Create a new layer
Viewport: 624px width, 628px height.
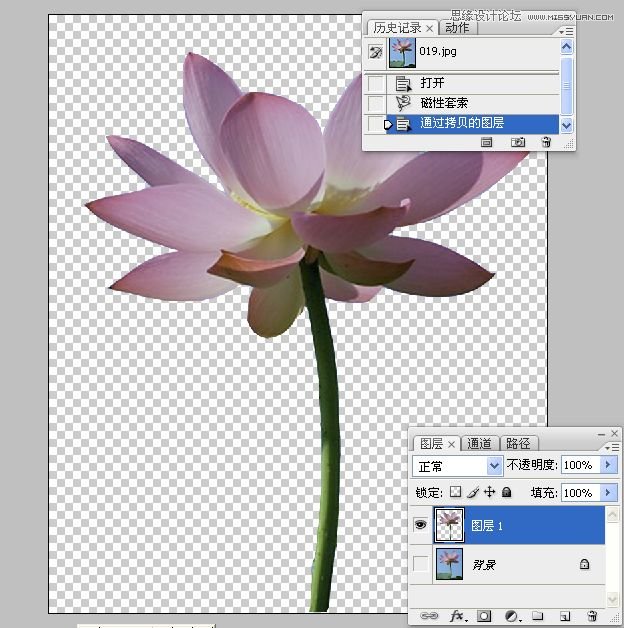point(565,616)
